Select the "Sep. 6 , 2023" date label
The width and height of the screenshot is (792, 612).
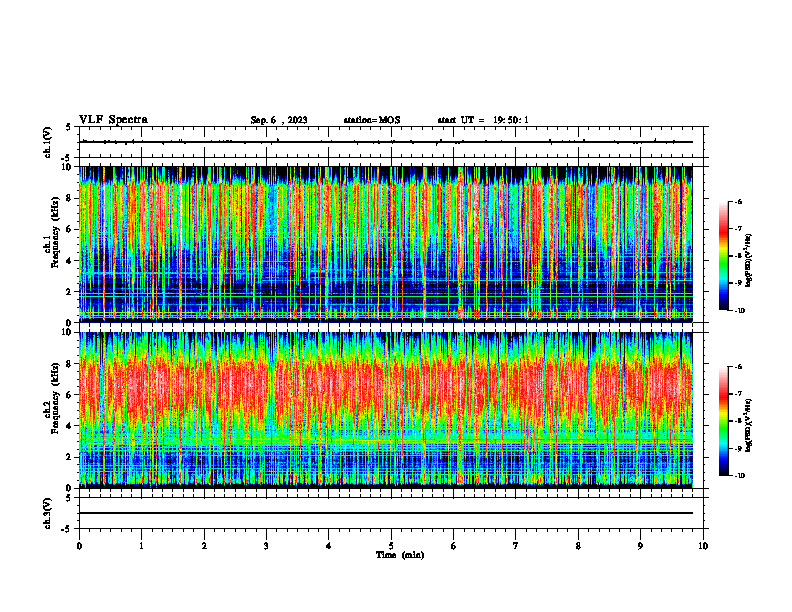click(279, 120)
